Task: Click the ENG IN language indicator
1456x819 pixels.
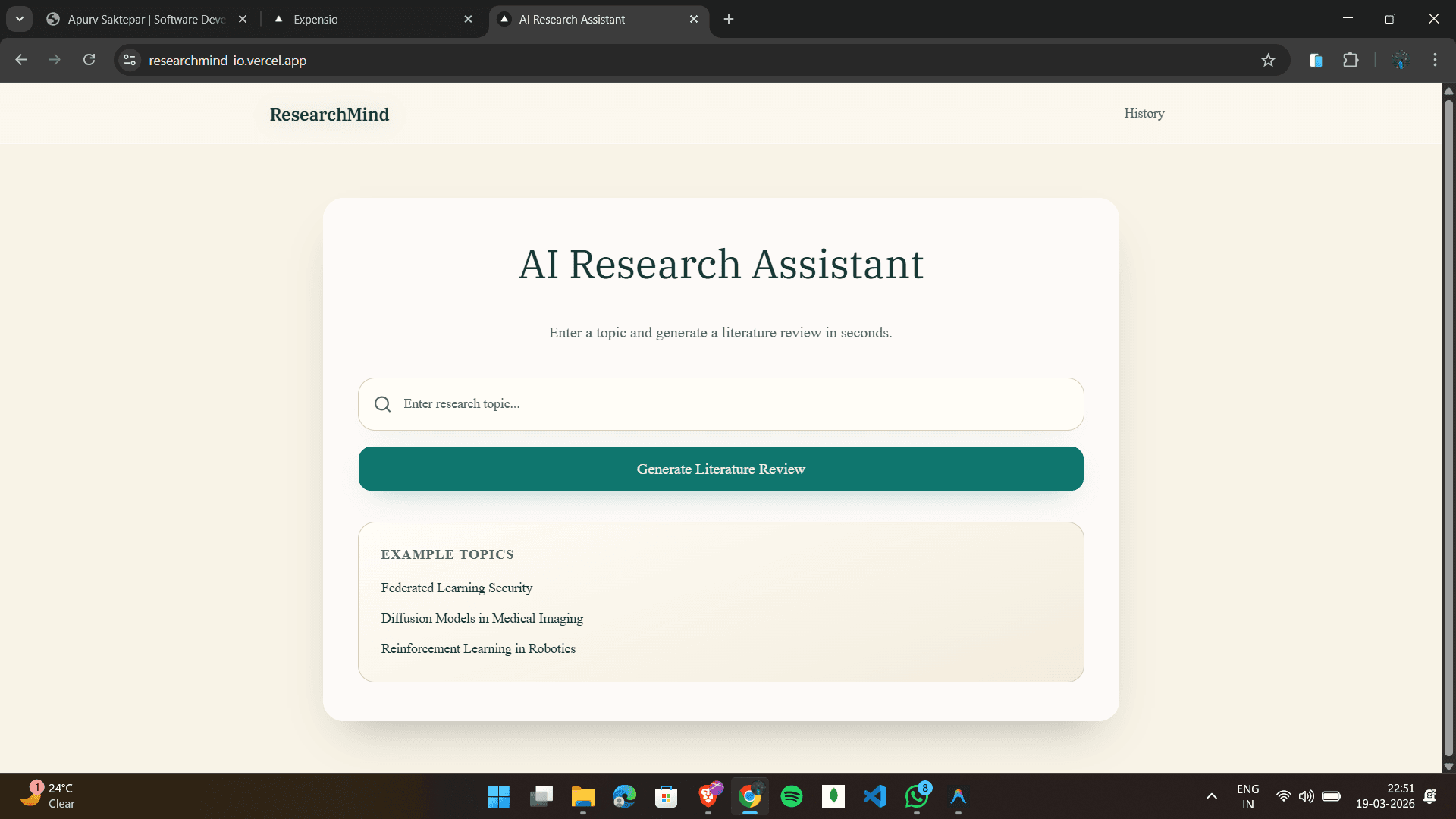Action: [1247, 796]
